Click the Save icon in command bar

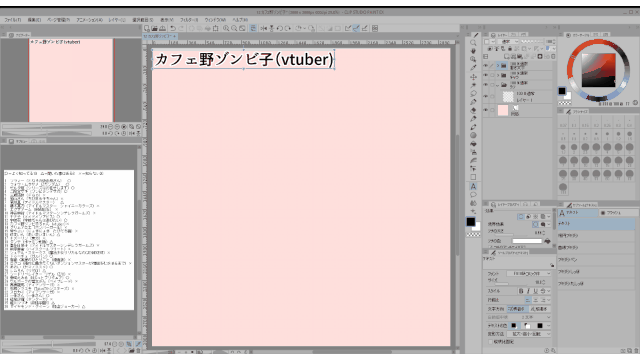[x=162, y=29]
